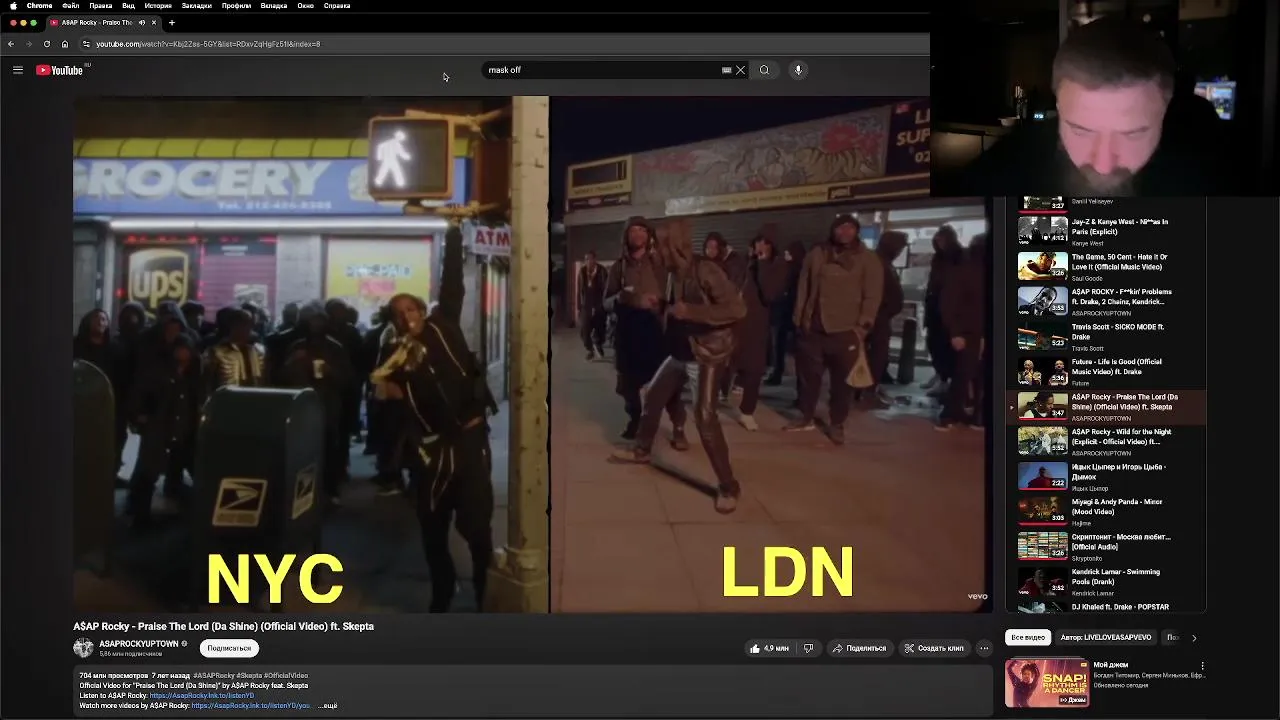
Task: Open more actions three-dot menu under video
Action: (984, 648)
